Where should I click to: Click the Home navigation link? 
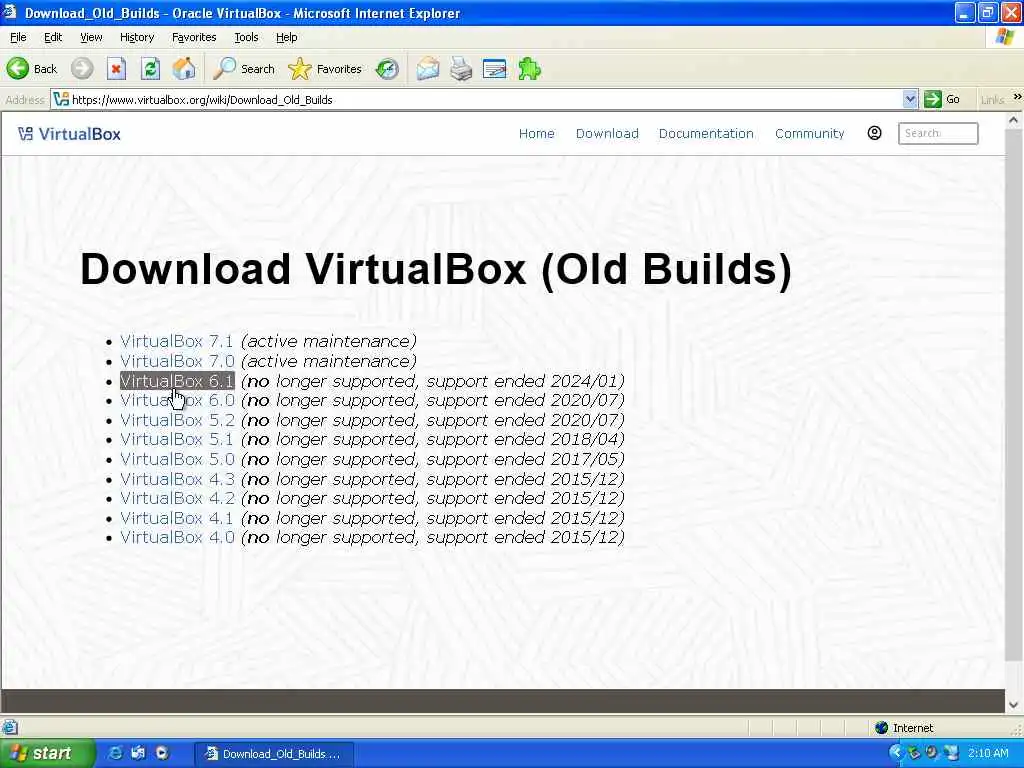537,133
